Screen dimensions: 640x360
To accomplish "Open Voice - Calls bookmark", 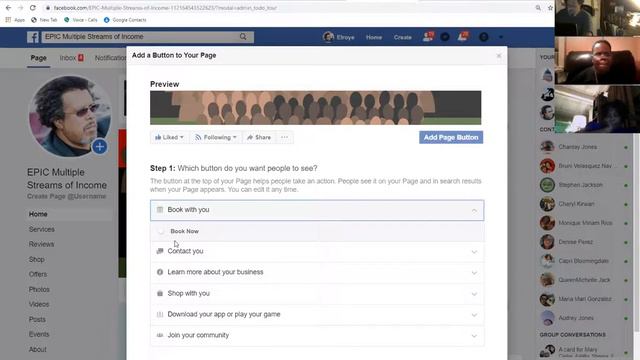I will coord(81,20).
